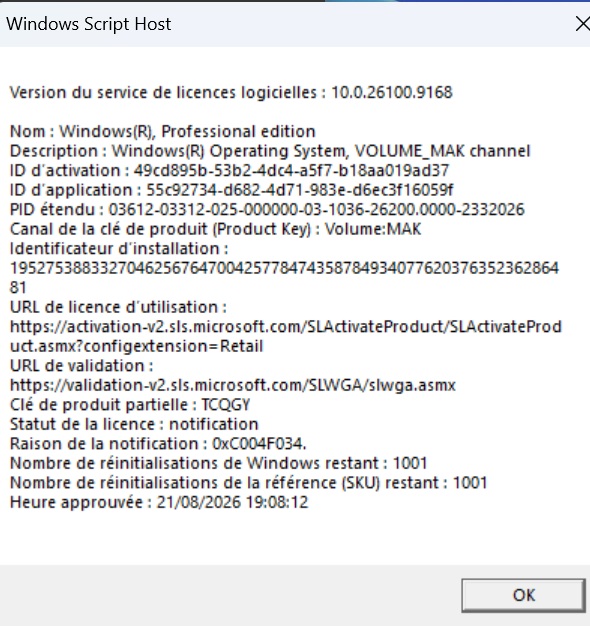Click the ID d'application value 55c92734-d682
Image resolution: width=590 pixels, height=626 pixels.
[300, 190]
